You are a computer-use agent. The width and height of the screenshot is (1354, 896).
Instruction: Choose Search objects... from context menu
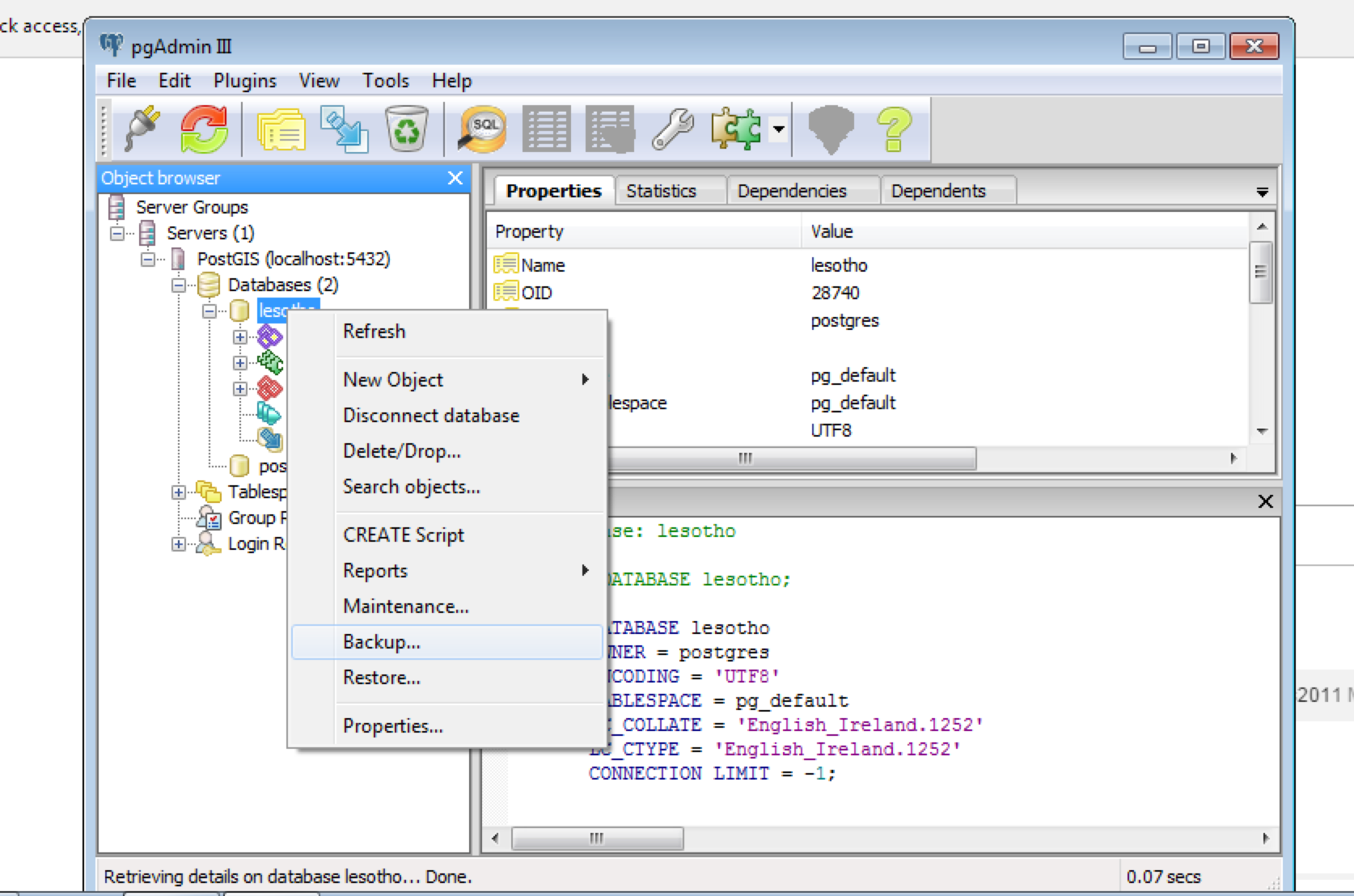(x=447, y=487)
